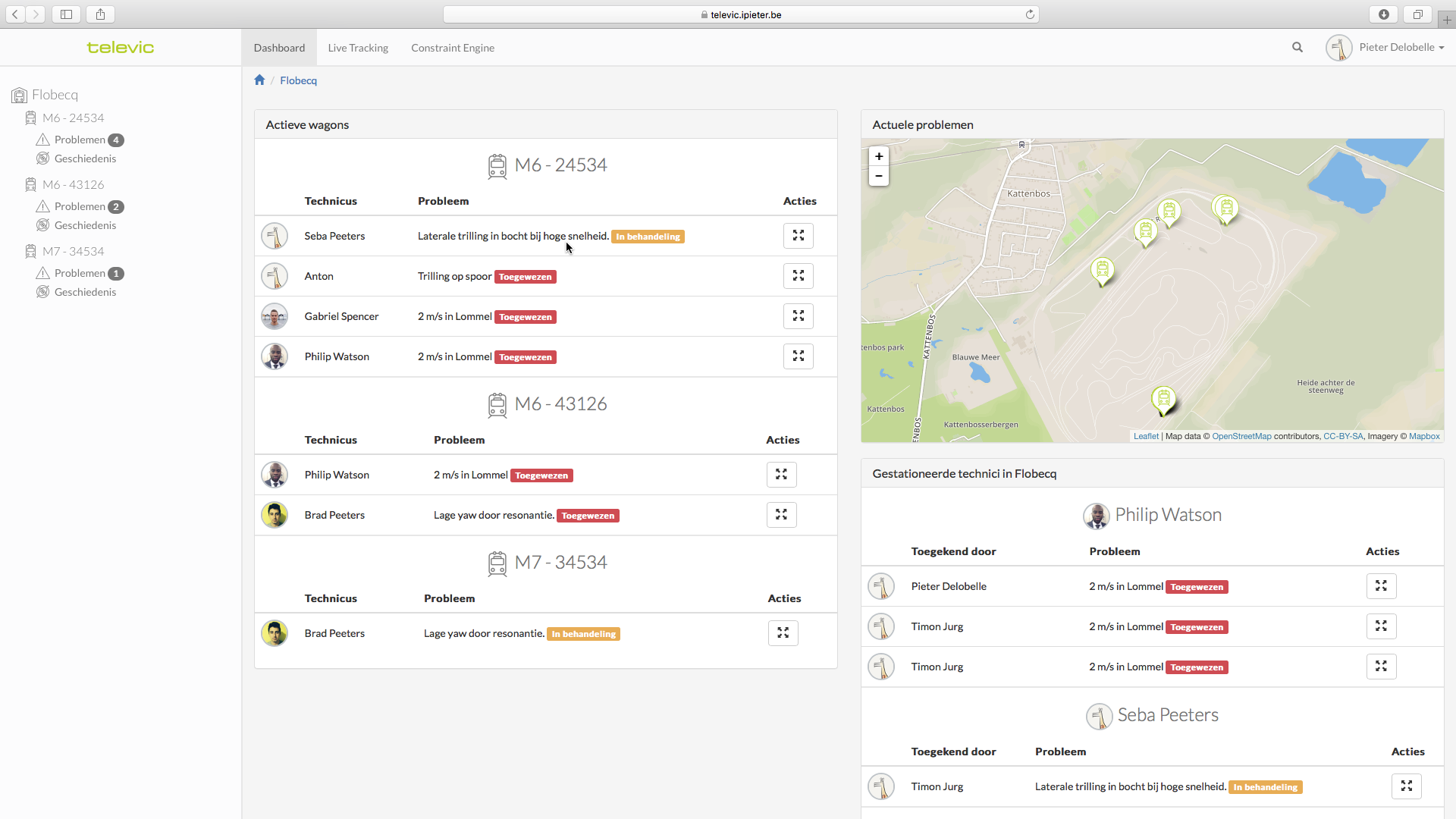Open the Constraint Engine tab

click(x=453, y=48)
